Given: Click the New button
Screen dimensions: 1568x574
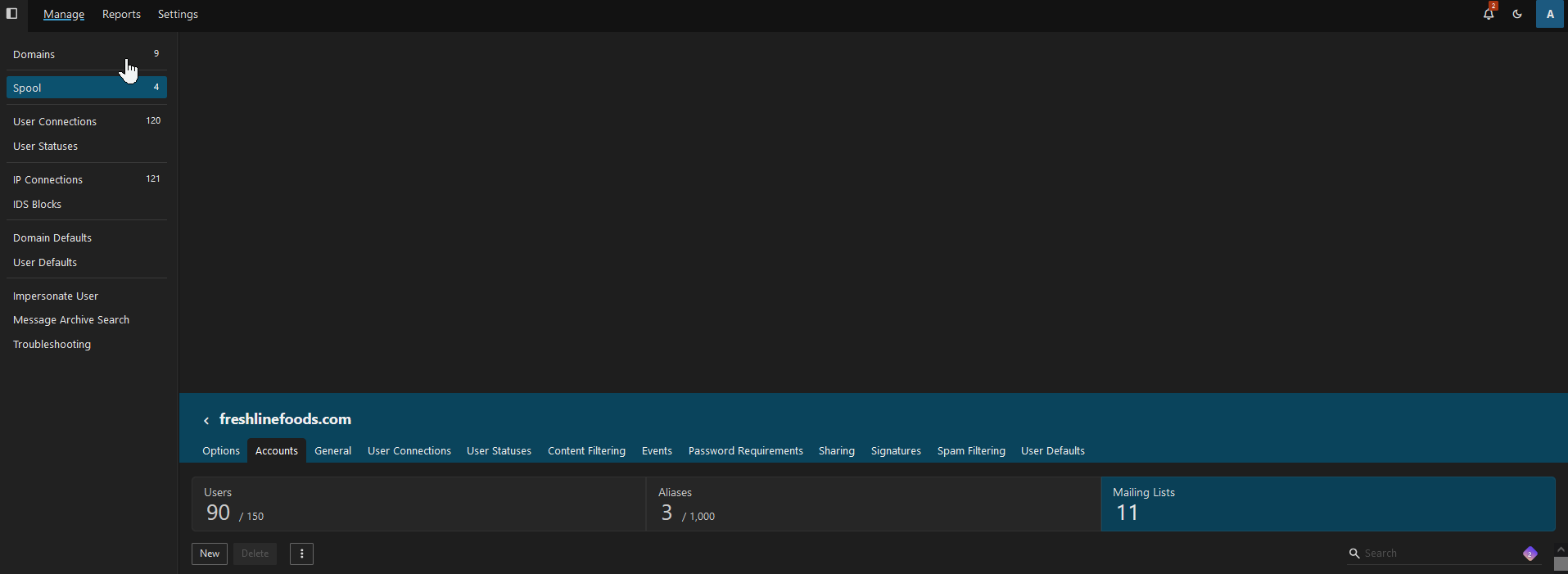Looking at the screenshot, I should pyautogui.click(x=210, y=554).
